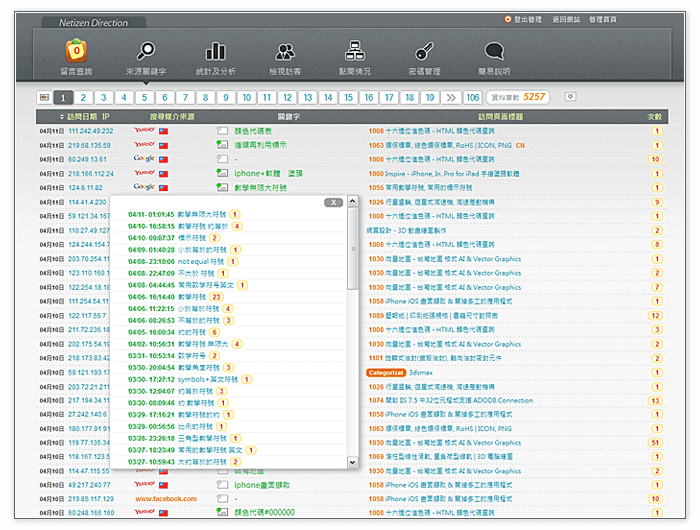Open 統計及分析 bar chart icon
Screen dimensions: 700x530
coord(215,52)
